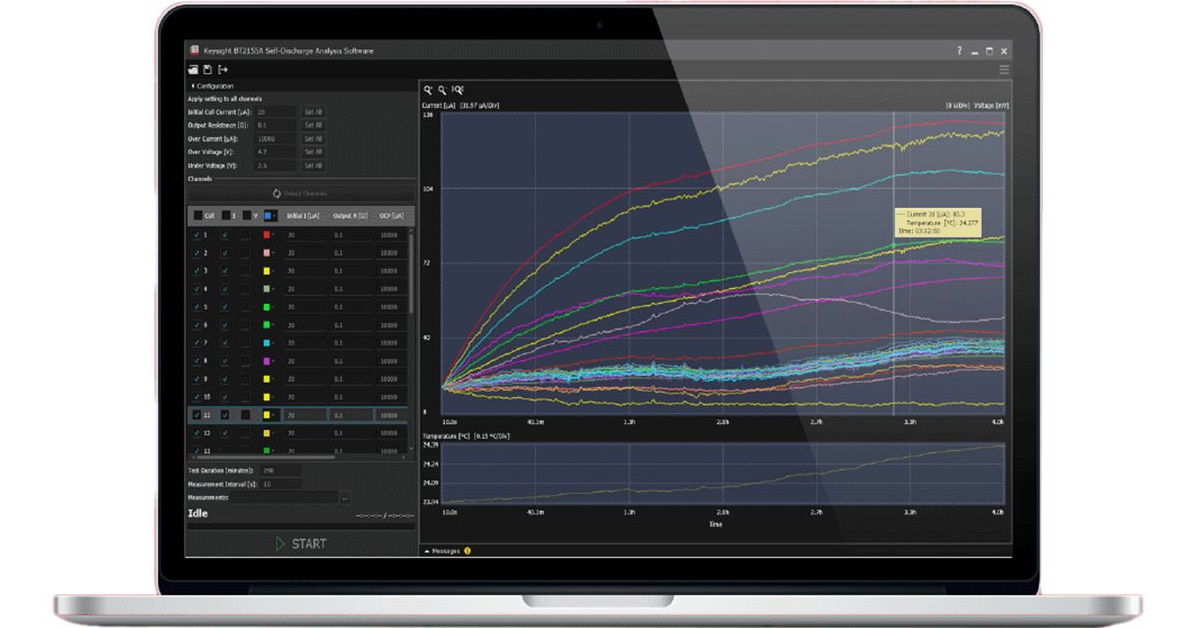The width and height of the screenshot is (1200, 628).
Task: Click the Output Resistance input field
Action: [x=277, y=126]
